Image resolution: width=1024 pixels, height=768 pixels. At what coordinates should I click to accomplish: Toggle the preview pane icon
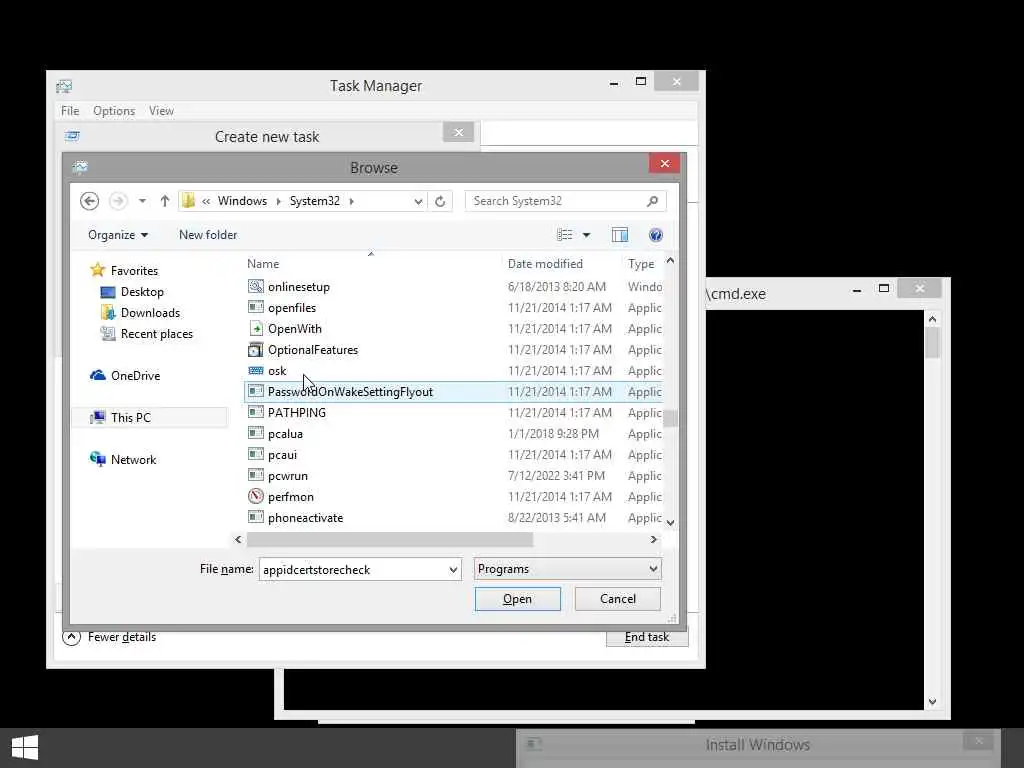click(620, 235)
